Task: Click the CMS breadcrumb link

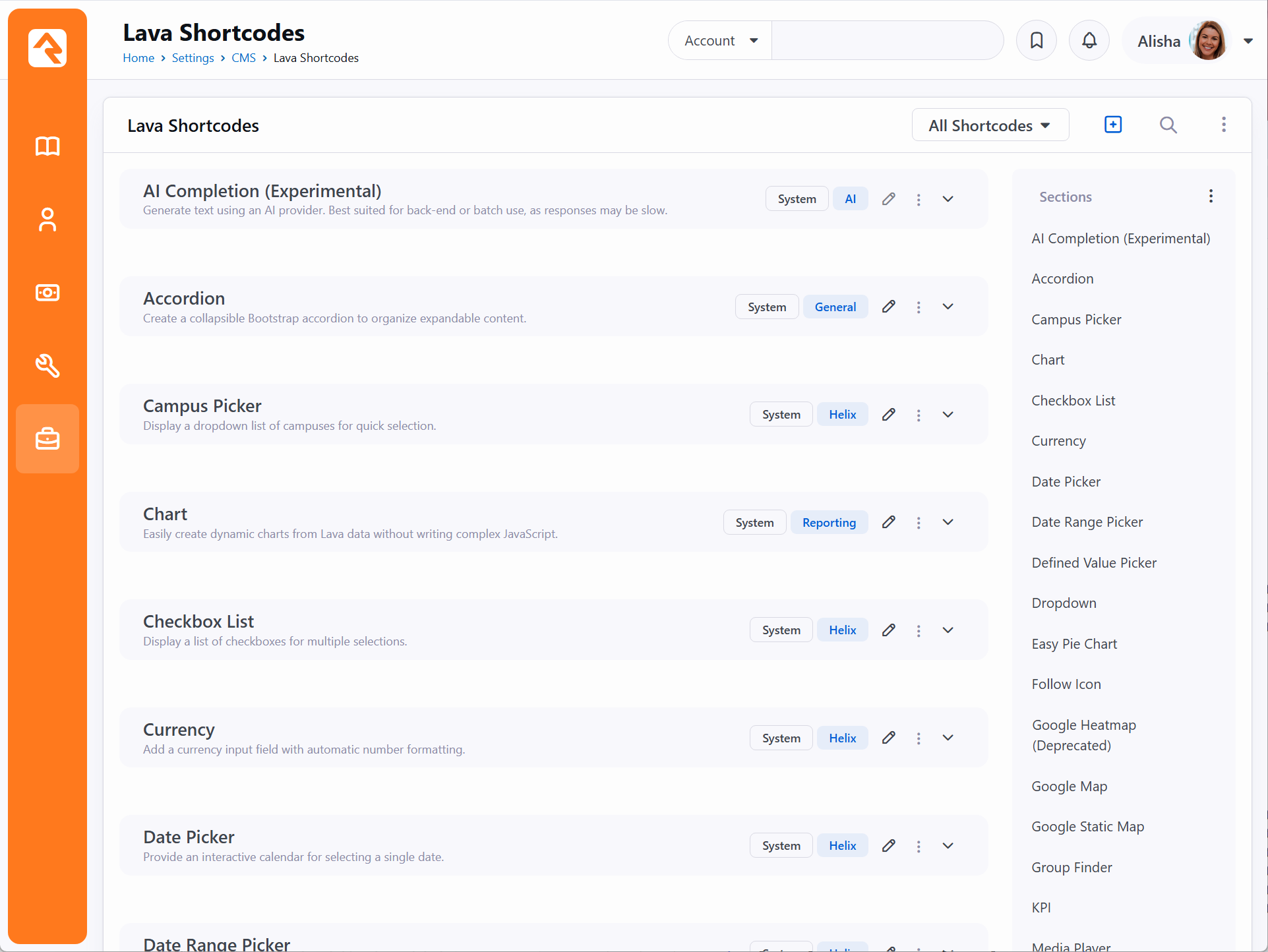Action: tap(243, 58)
